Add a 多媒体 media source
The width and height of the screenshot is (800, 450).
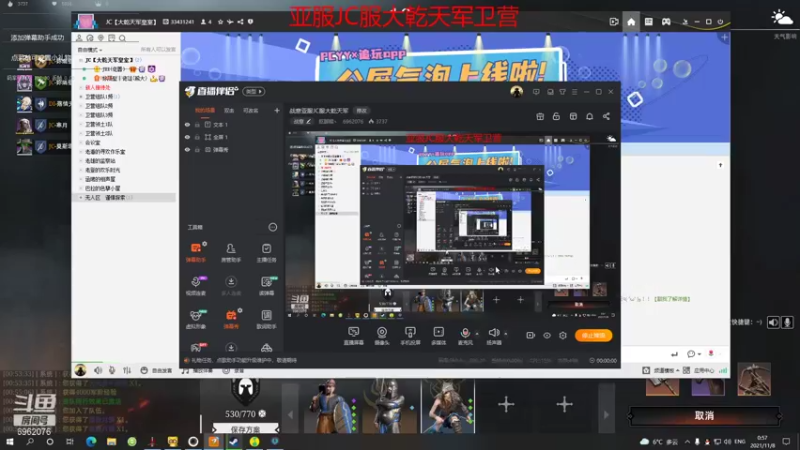point(438,336)
